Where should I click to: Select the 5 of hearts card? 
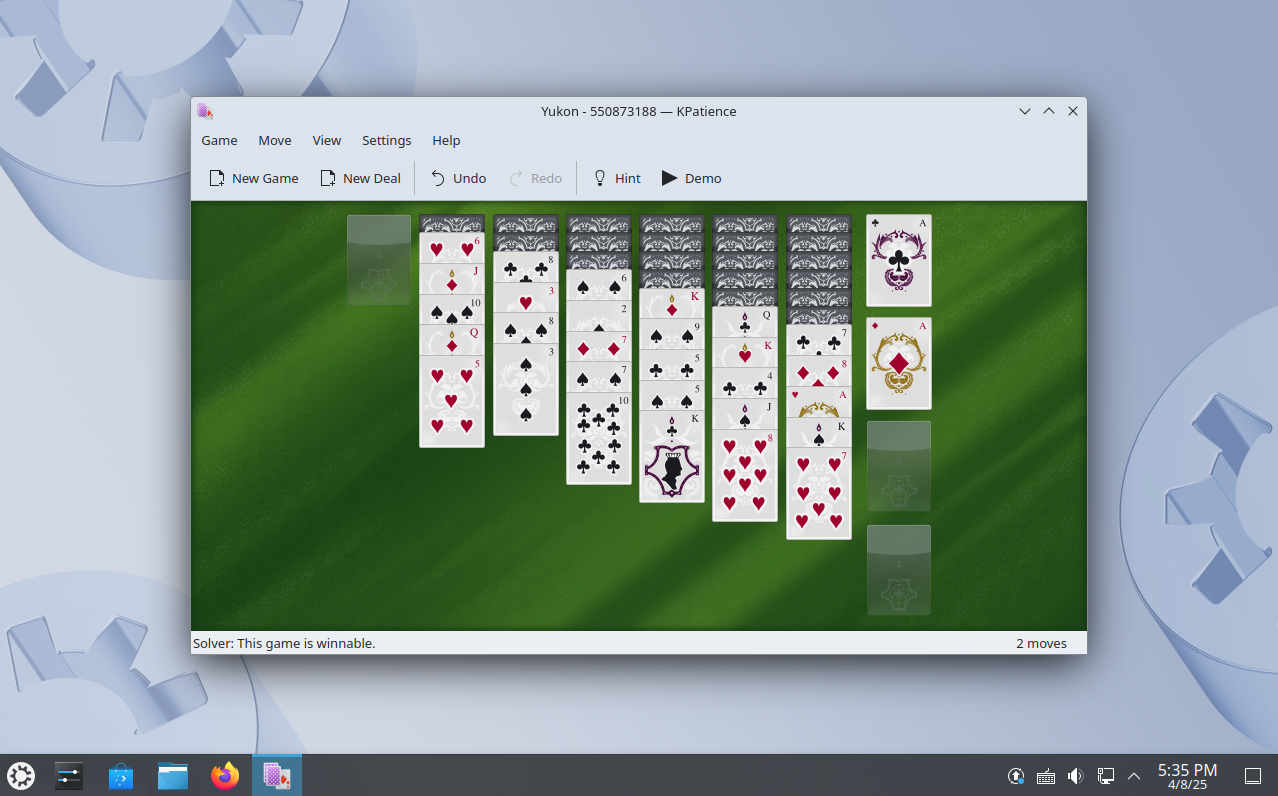452,401
